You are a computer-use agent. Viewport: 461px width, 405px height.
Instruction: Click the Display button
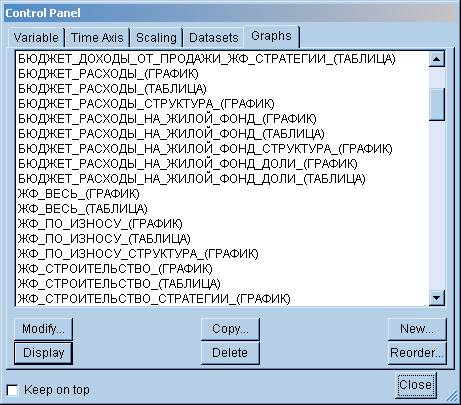pyautogui.click(x=43, y=353)
